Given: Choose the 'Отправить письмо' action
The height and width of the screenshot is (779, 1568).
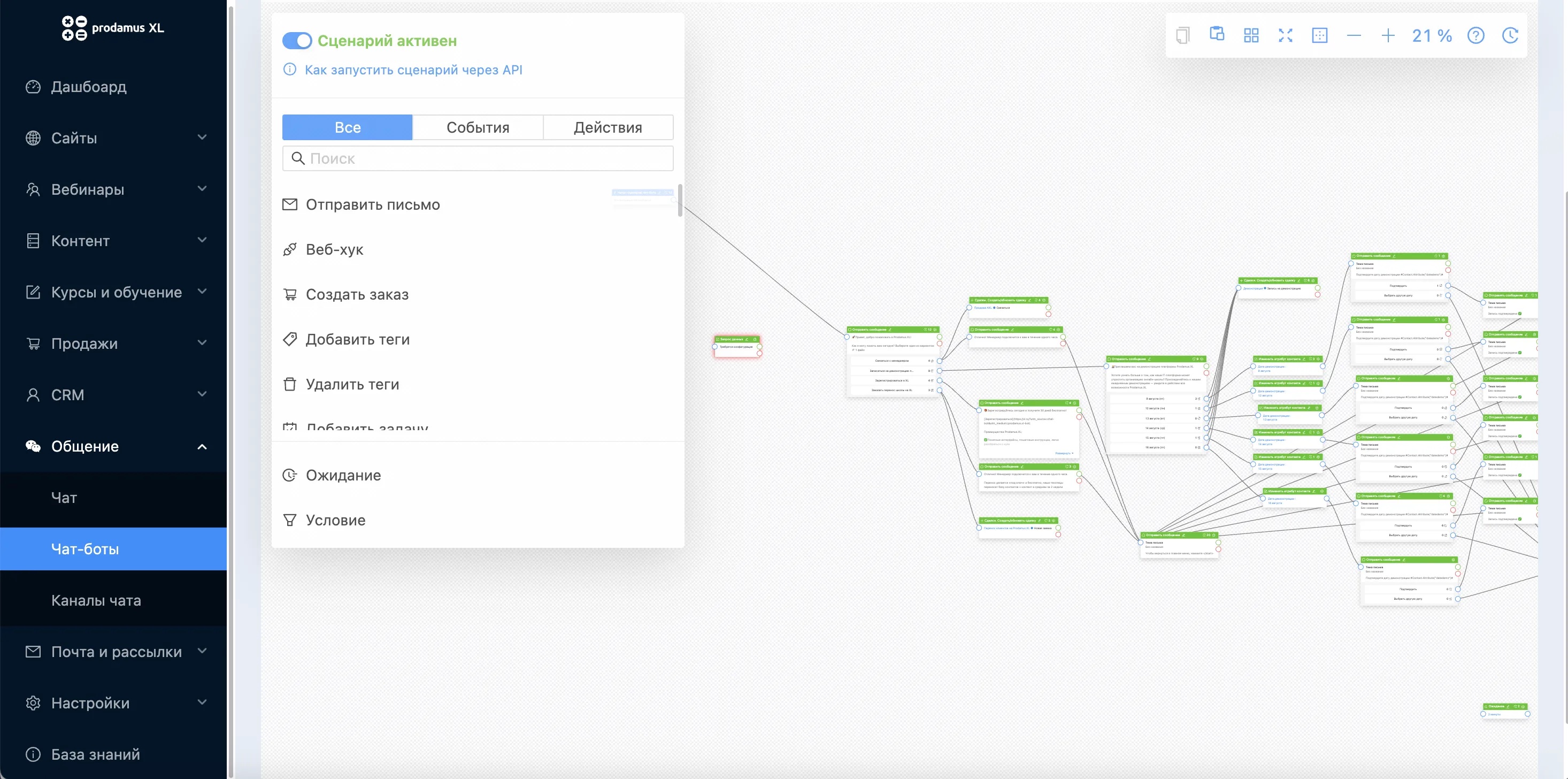Looking at the screenshot, I should [373, 204].
